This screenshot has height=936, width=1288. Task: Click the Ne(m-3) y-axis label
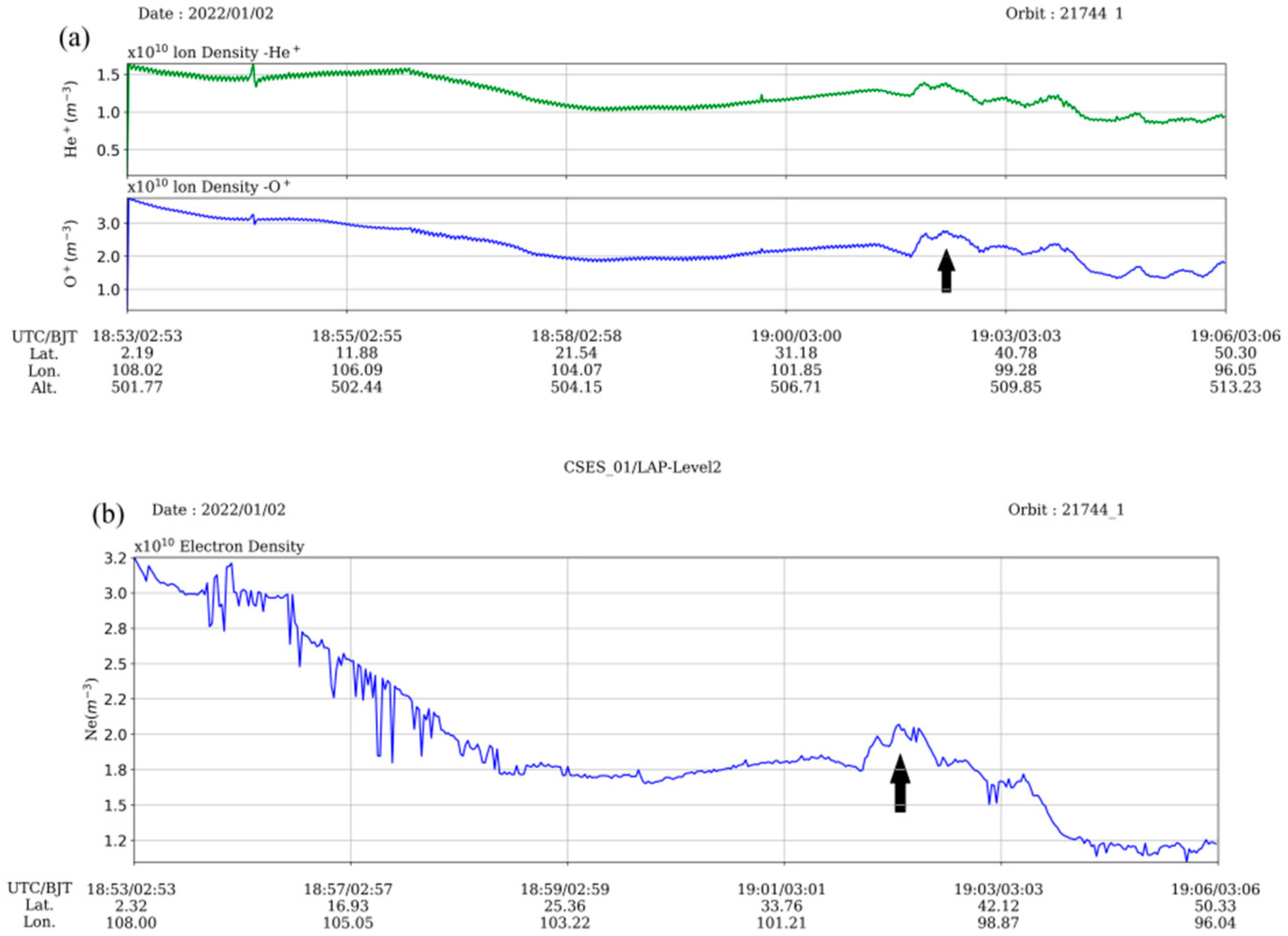(x=91, y=710)
